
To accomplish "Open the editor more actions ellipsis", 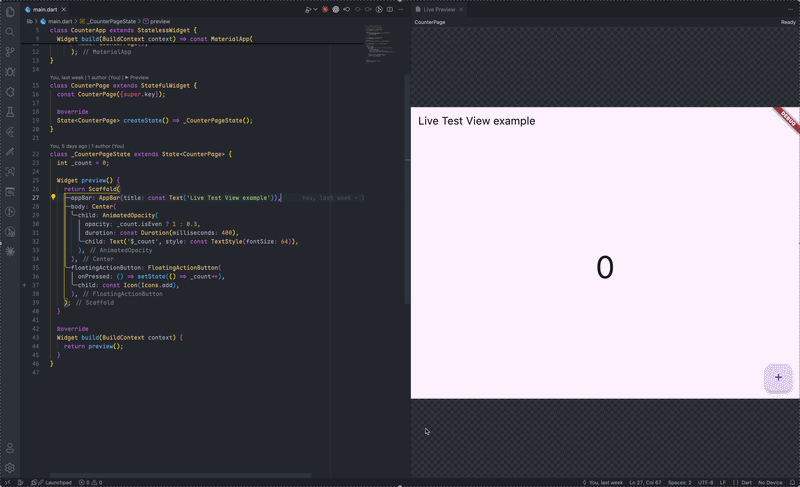I will (x=401, y=9).
